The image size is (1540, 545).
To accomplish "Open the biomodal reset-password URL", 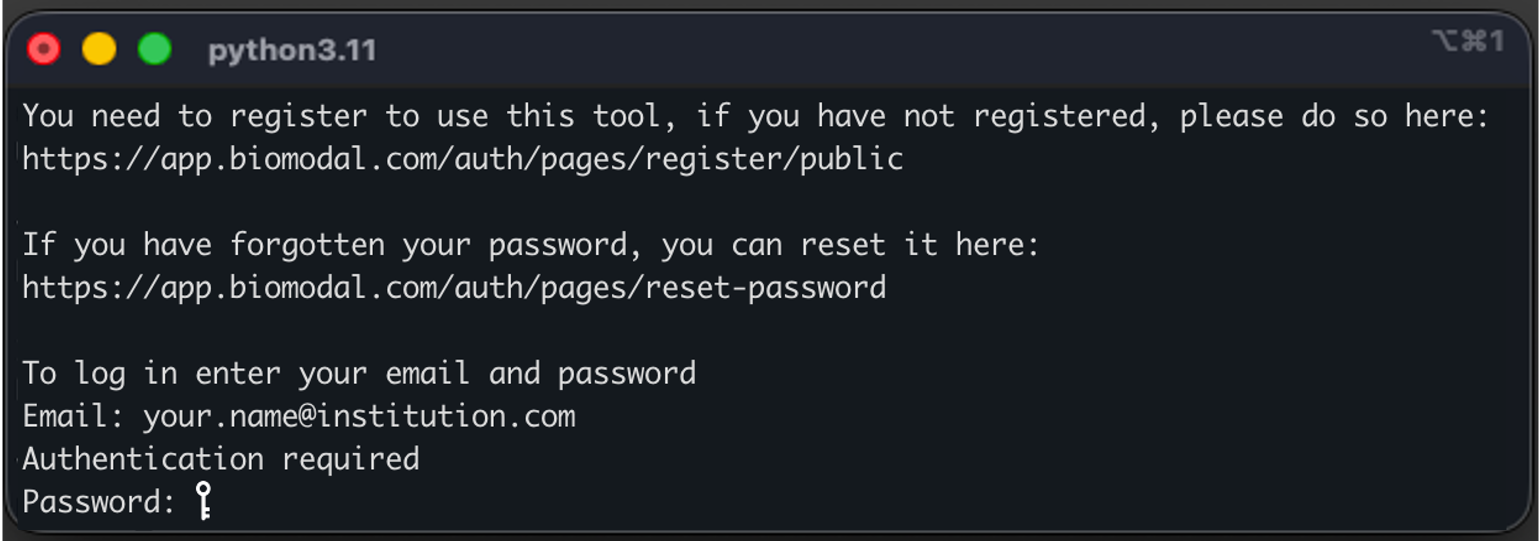I will point(454,288).
